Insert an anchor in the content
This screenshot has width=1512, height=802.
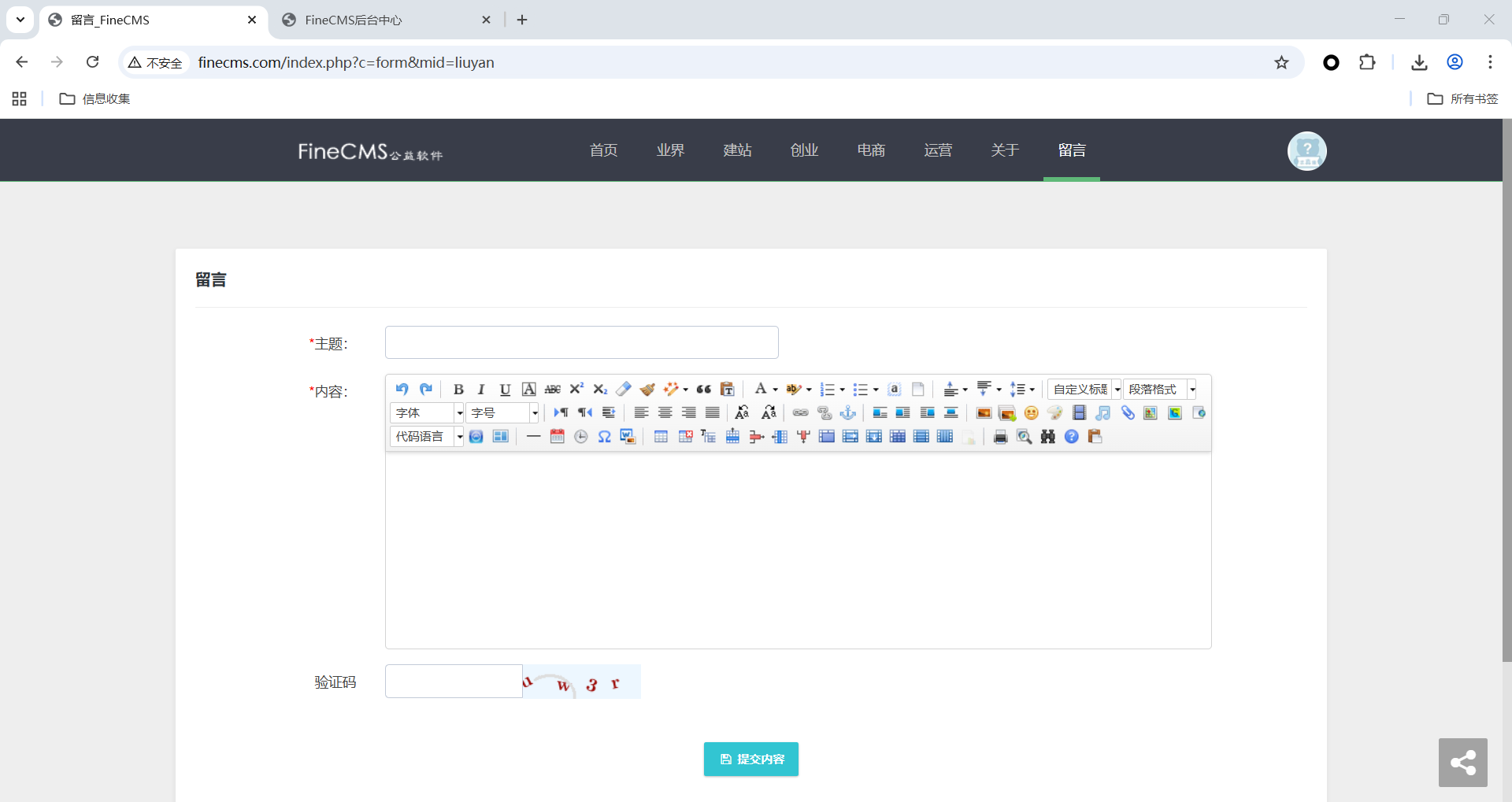(x=848, y=412)
